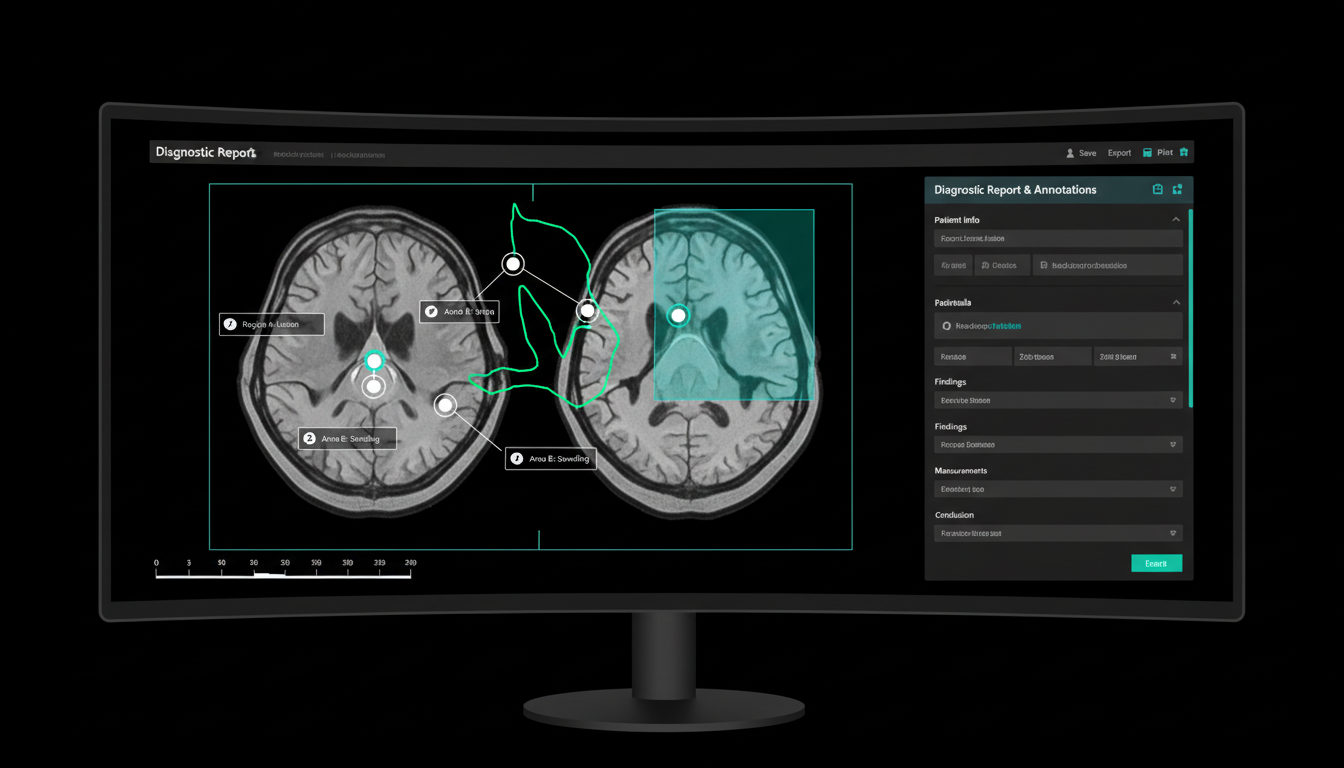Click the expand icon in the annotations panel header
Viewport: 1344px width, 768px height.
pos(1177,189)
